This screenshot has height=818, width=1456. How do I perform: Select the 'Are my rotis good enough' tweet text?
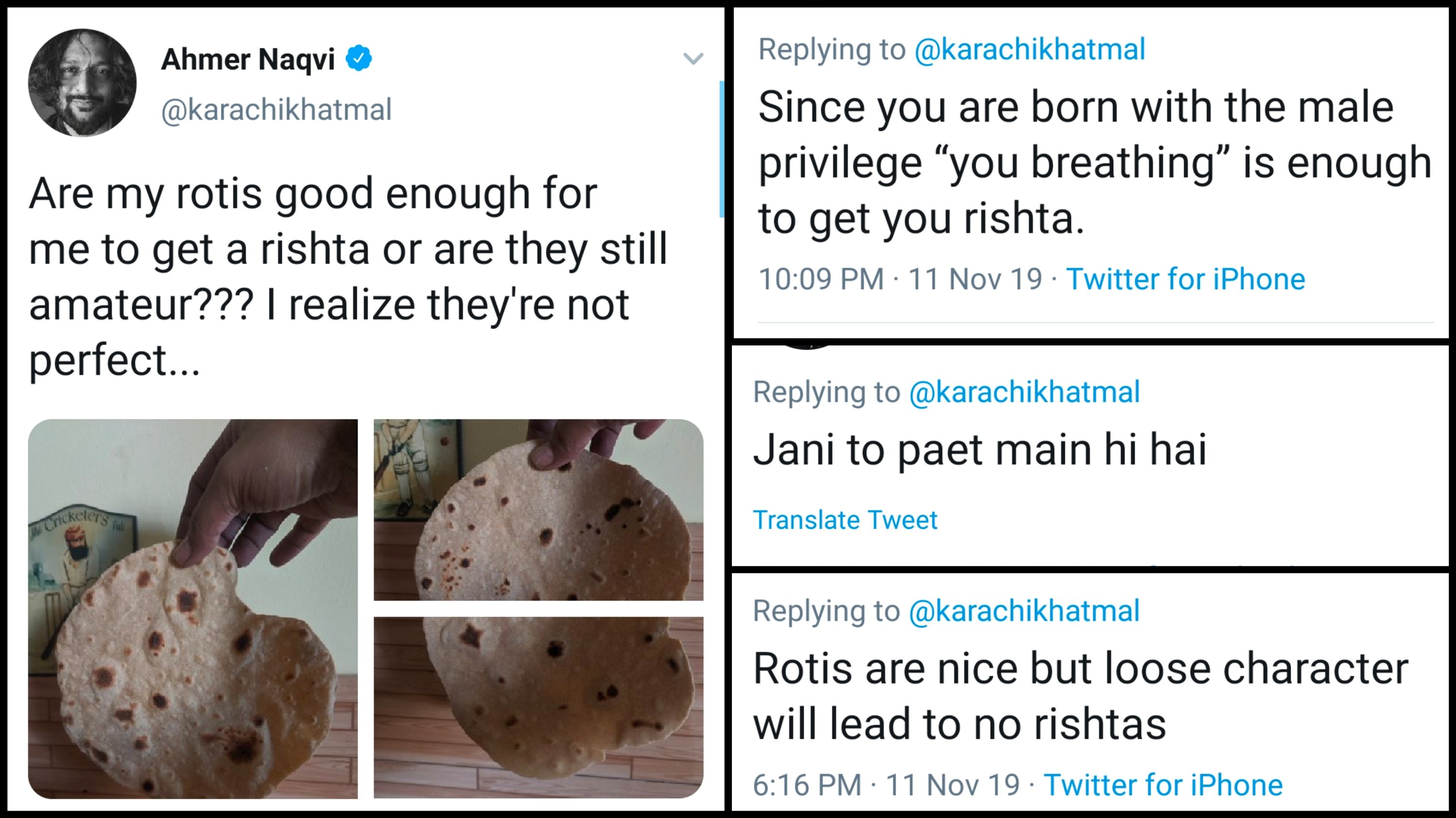point(347,277)
